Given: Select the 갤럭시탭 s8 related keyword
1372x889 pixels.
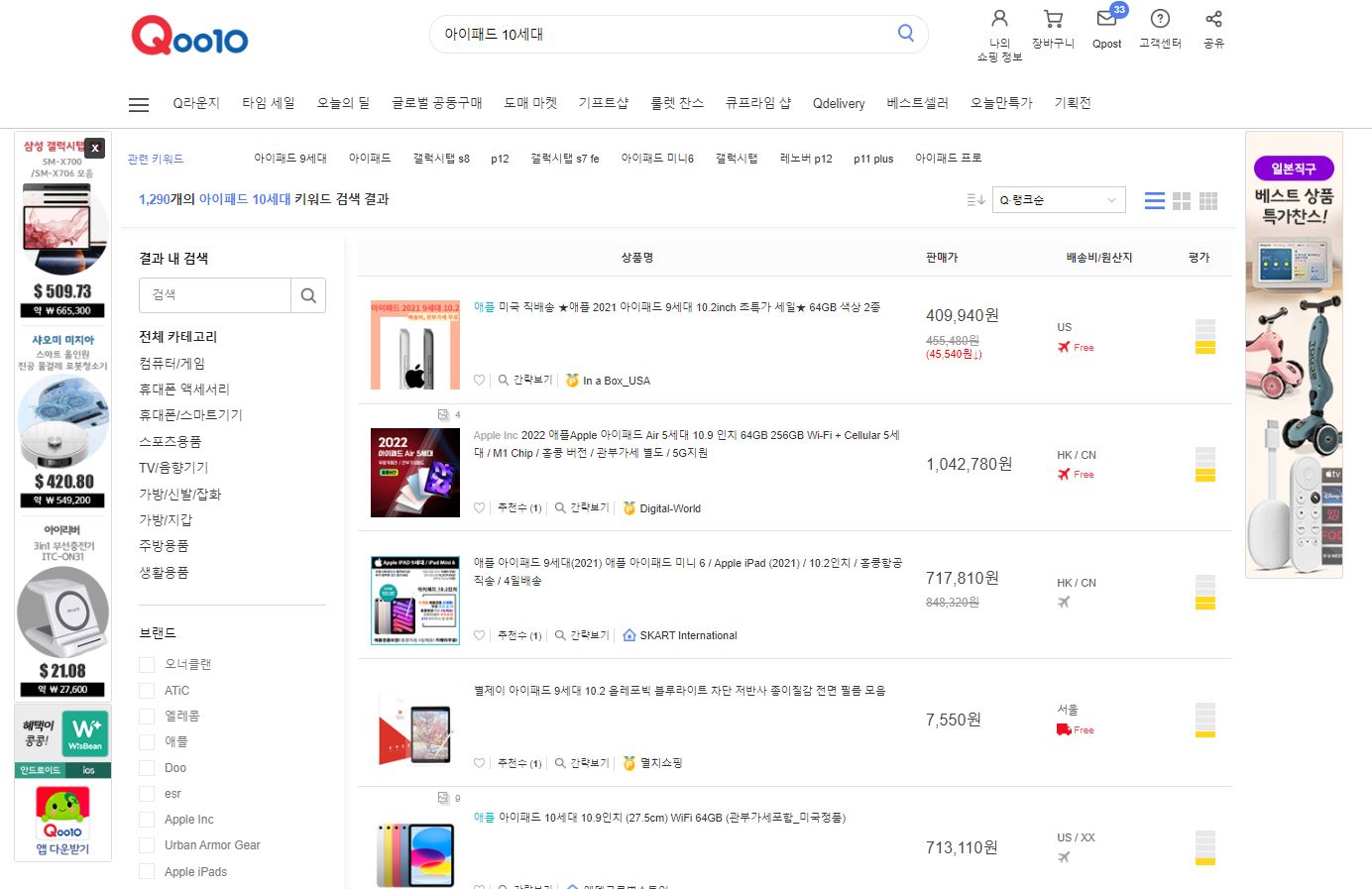Looking at the screenshot, I should (x=441, y=159).
